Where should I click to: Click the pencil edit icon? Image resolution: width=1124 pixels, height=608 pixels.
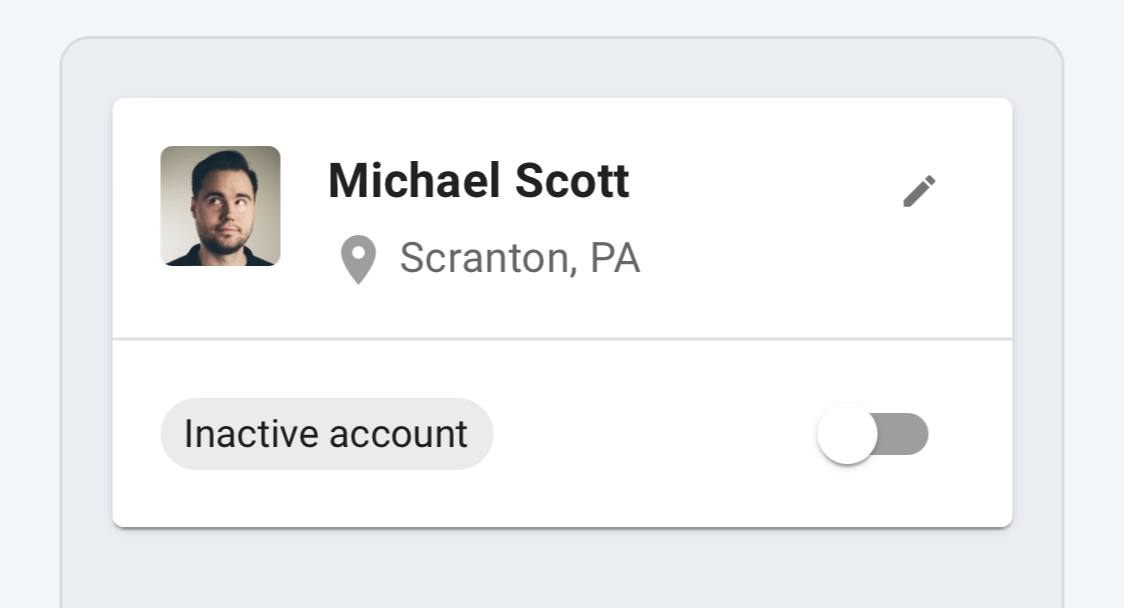tap(919, 191)
